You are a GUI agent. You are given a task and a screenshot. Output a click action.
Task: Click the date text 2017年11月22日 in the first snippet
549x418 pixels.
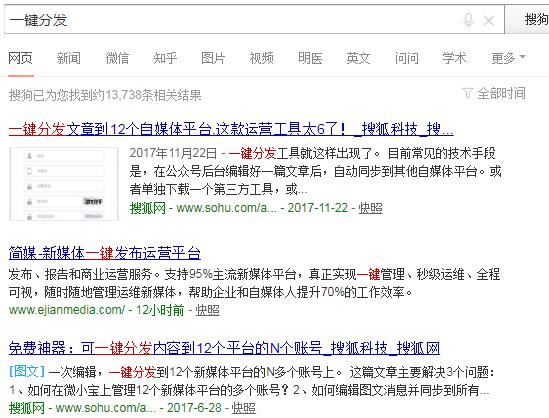pyautogui.click(x=173, y=153)
